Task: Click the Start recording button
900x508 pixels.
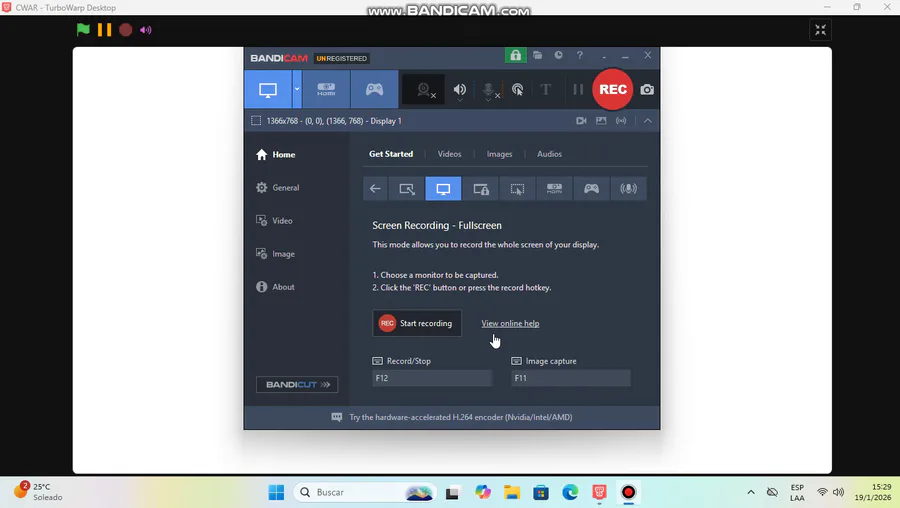Action: [417, 323]
